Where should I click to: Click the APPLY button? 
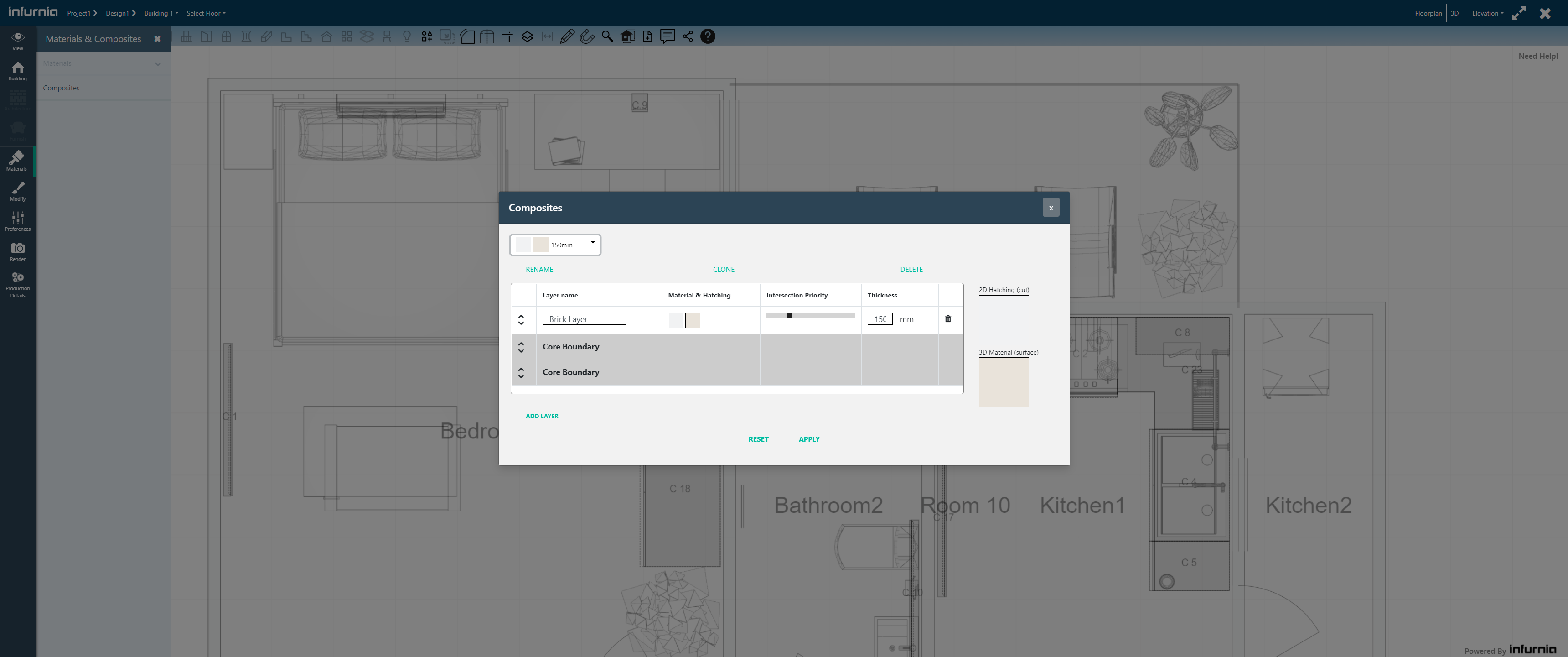809,439
